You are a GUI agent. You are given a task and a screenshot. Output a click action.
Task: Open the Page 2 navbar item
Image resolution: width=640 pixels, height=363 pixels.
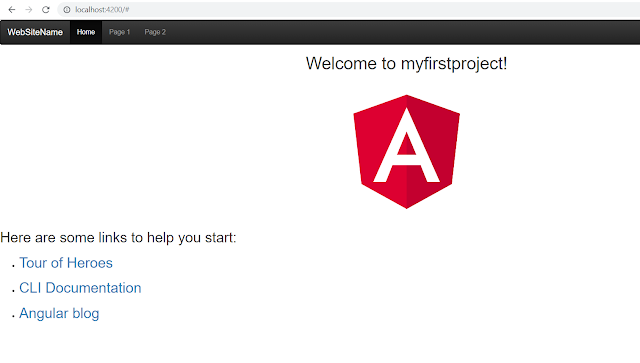(x=155, y=32)
